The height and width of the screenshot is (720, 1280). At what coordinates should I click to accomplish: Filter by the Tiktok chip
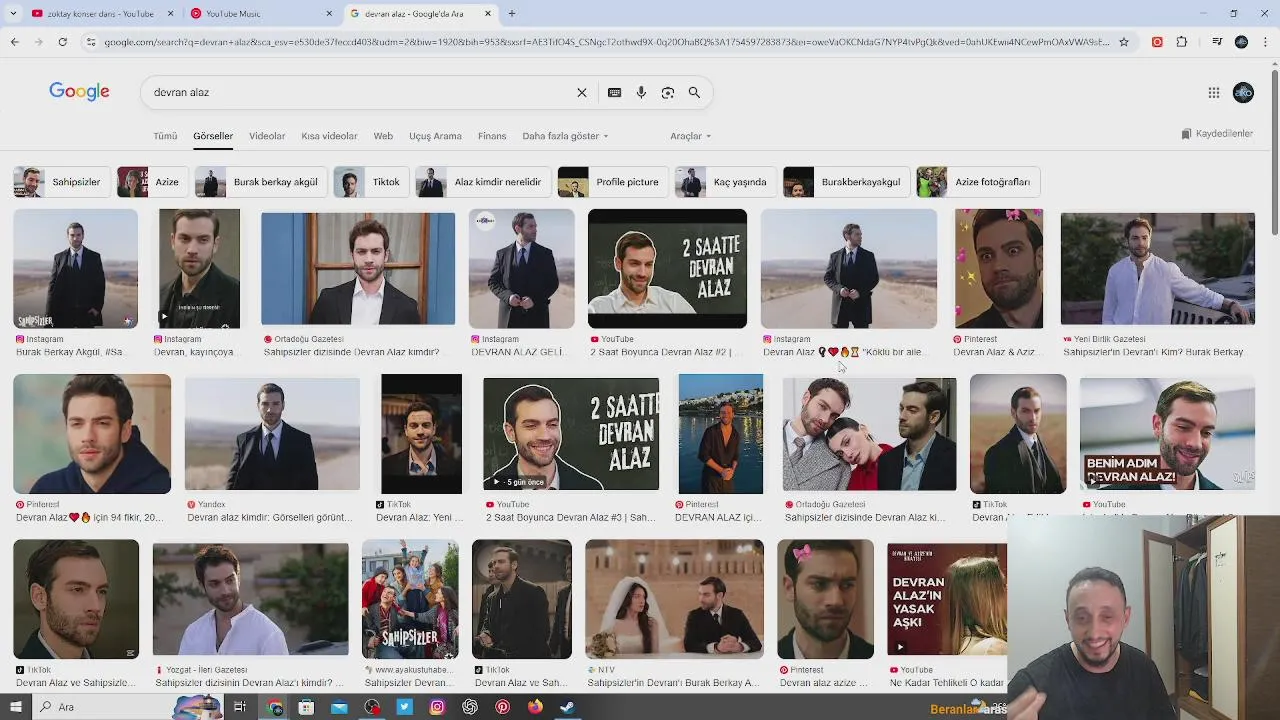370,182
